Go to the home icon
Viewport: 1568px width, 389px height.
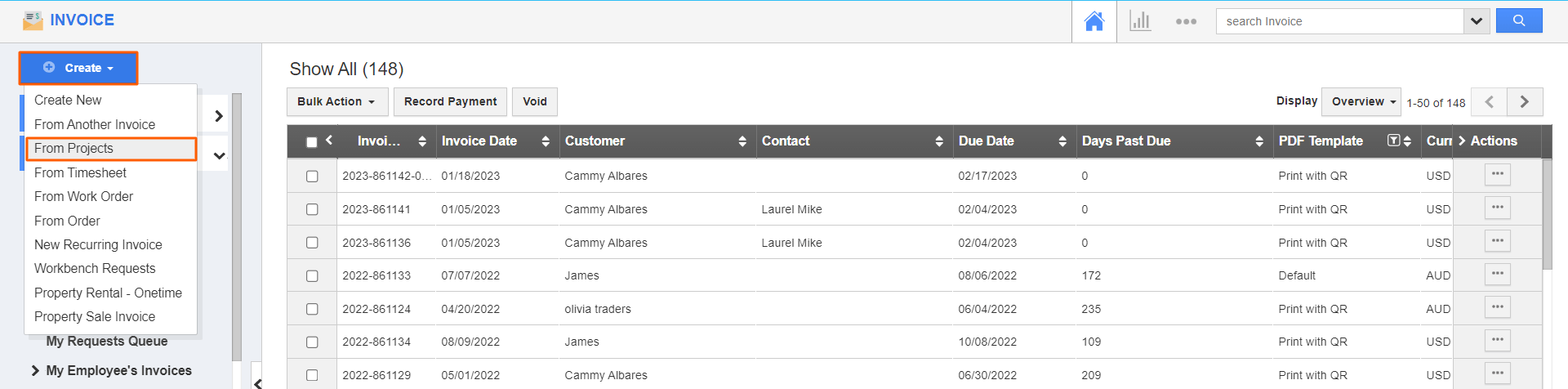(x=1094, y=21)
